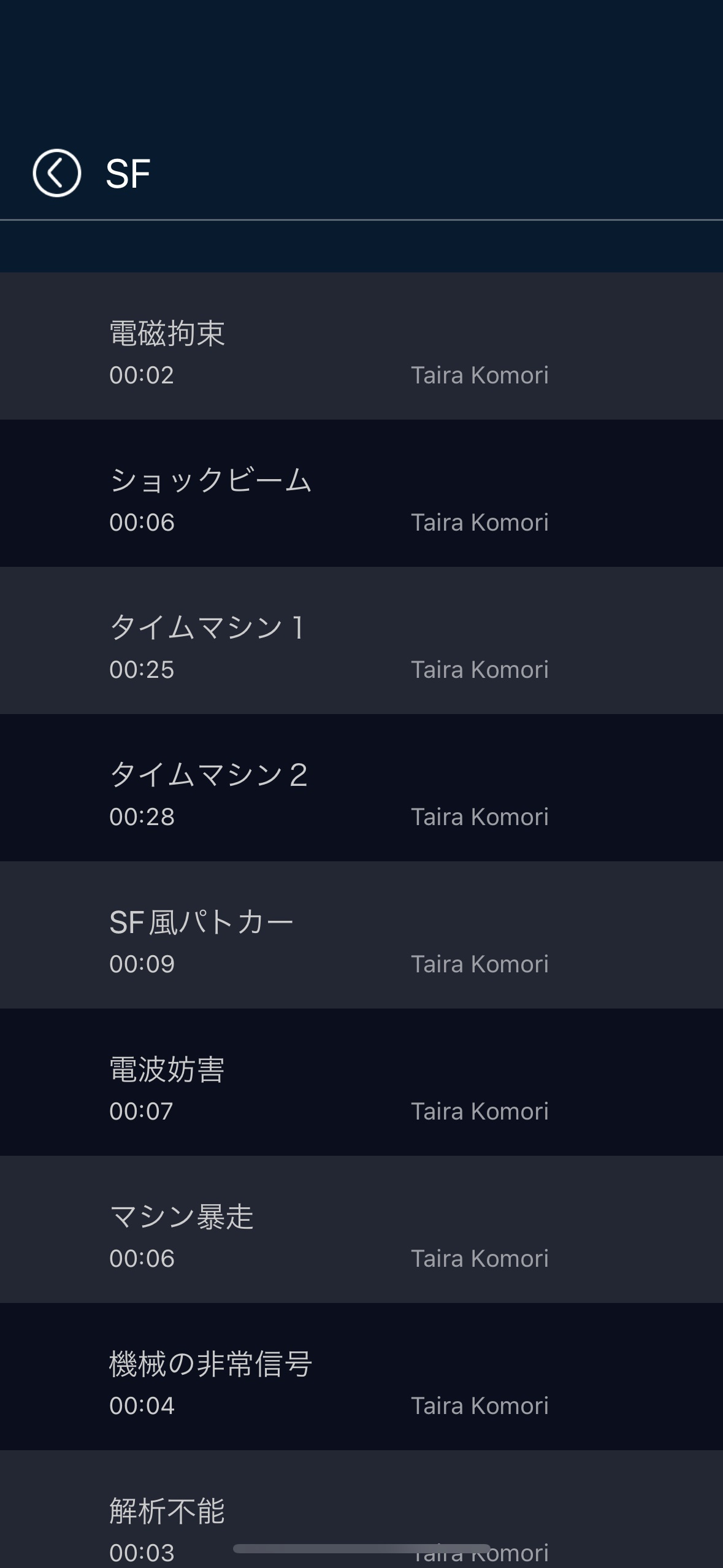This screenshot has height=1568, width=723.
Task: Play the 電磁拘束 sound effect
Action: tap(167, 334)
